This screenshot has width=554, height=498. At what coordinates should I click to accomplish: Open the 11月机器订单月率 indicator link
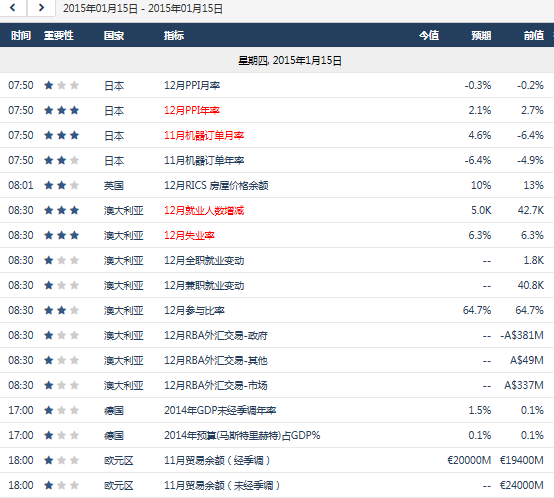[x=204, y=136]
